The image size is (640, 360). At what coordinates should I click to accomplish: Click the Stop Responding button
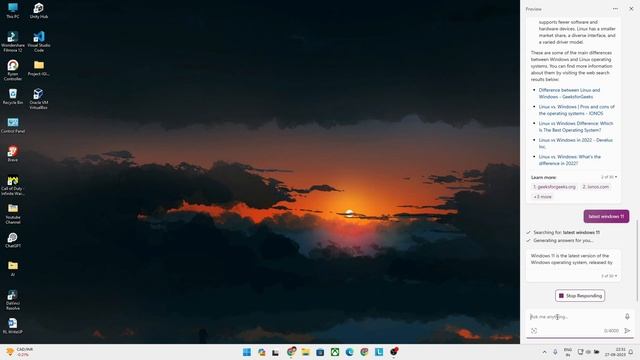pos(580,296)
